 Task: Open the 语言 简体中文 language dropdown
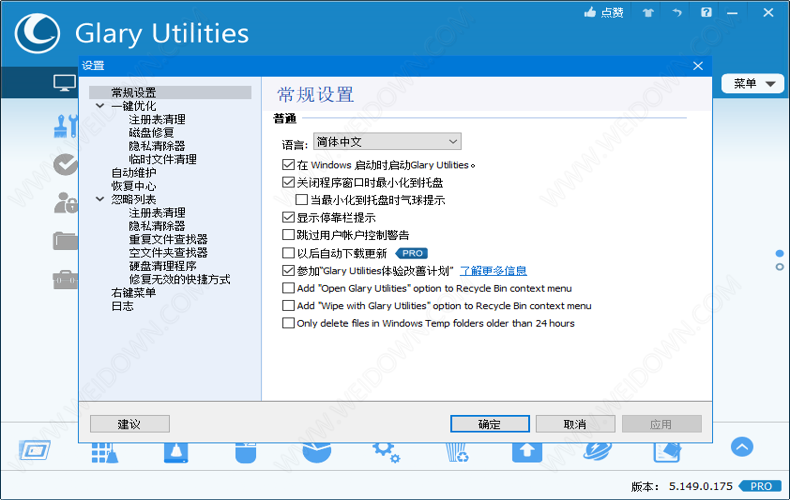(387, 142)
